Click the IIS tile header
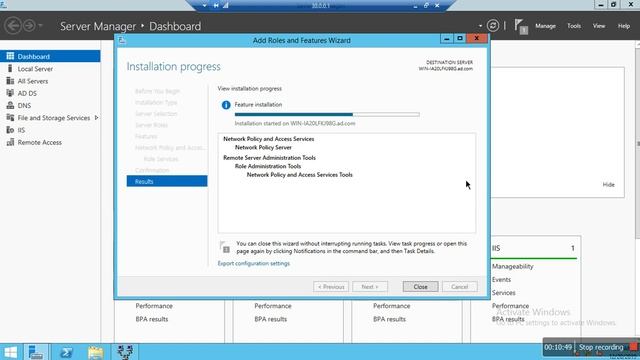640x360 pixels. point(534,248)
